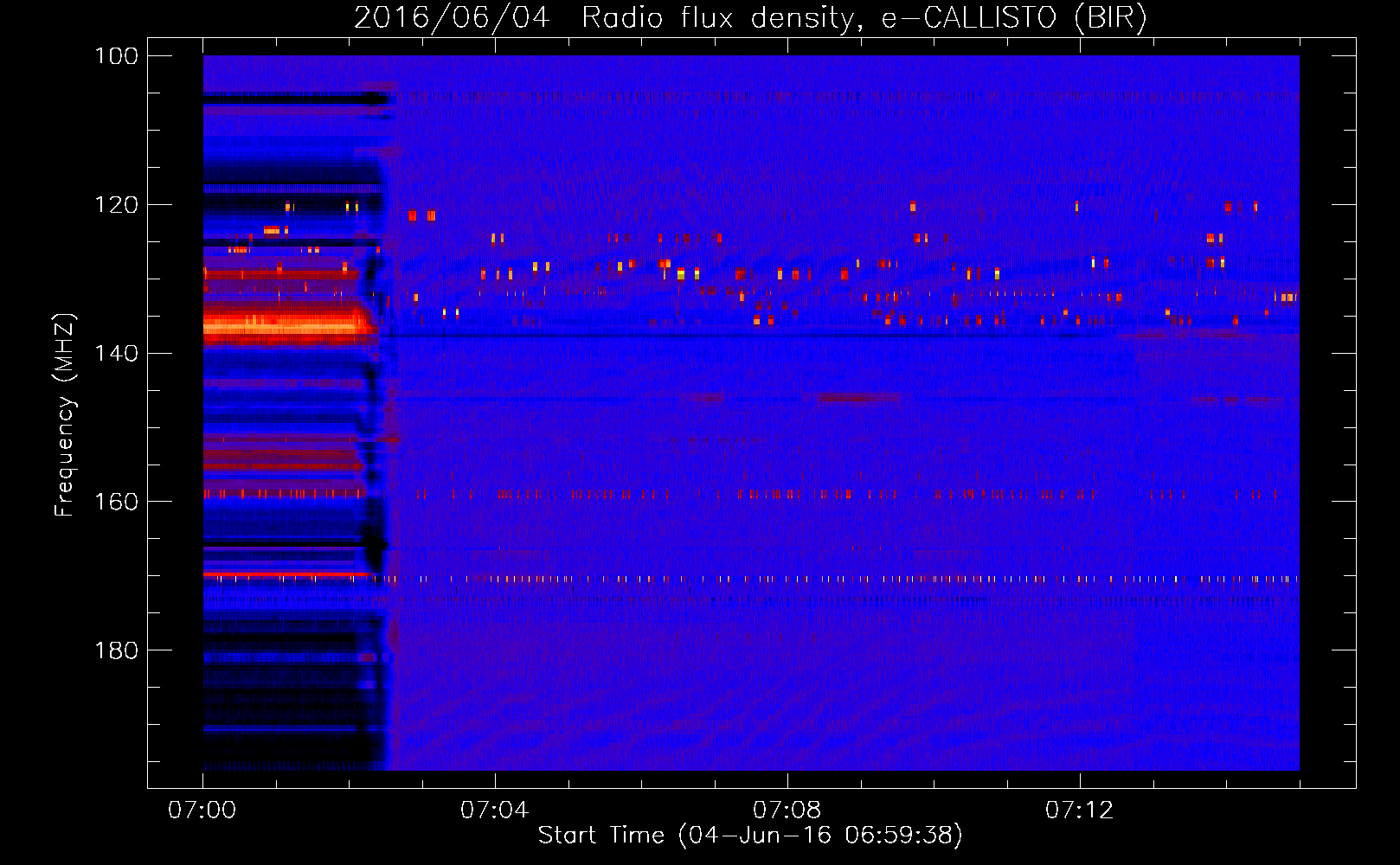Click the 120 frequency tick label
Screen dimensions: 1400x865
116,205
